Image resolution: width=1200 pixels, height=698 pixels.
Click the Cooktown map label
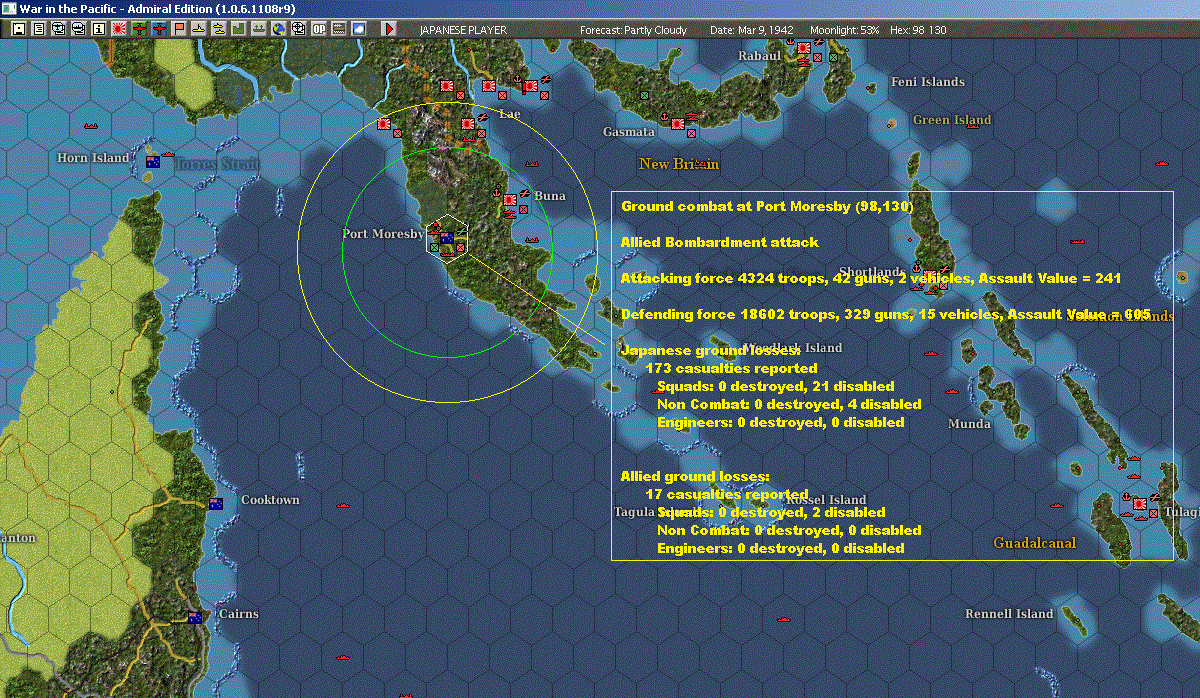pos(270,500)
